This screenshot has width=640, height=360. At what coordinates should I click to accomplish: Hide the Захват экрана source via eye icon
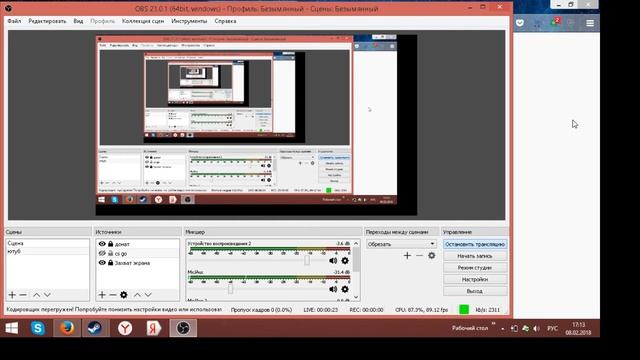tap(102, 263)
